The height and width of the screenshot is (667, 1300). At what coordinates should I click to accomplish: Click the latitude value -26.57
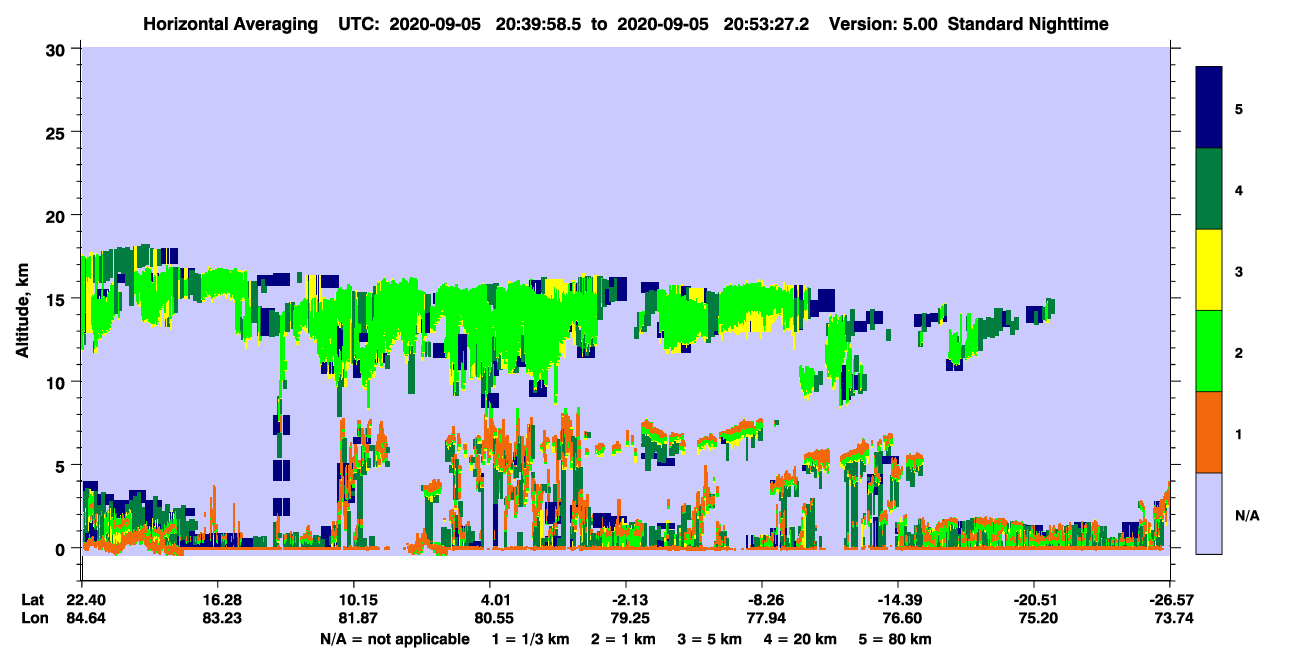(1170, 600)
